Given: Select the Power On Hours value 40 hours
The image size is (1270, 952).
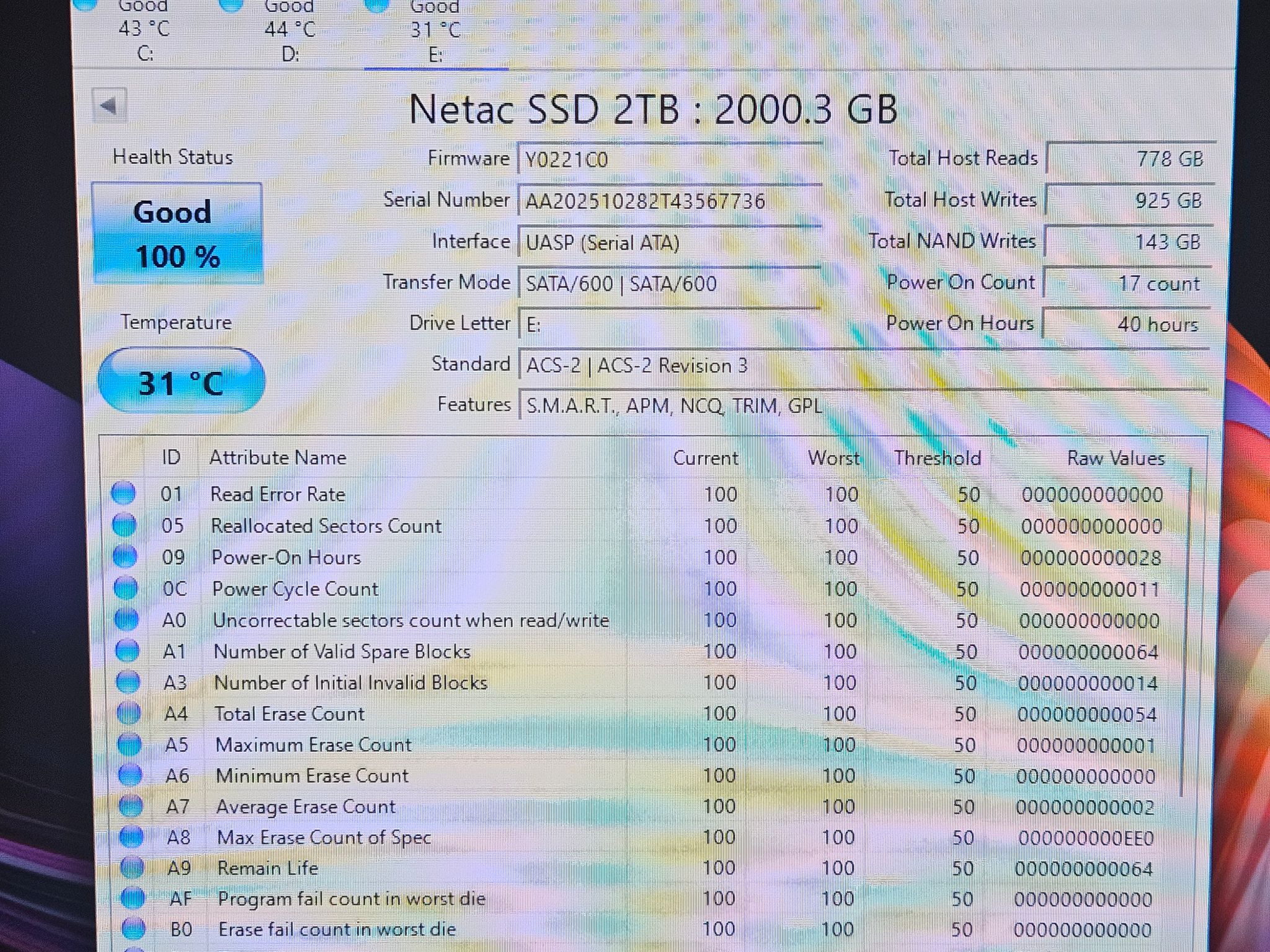Looking at the screenshot, I should tap(1126, 324).
